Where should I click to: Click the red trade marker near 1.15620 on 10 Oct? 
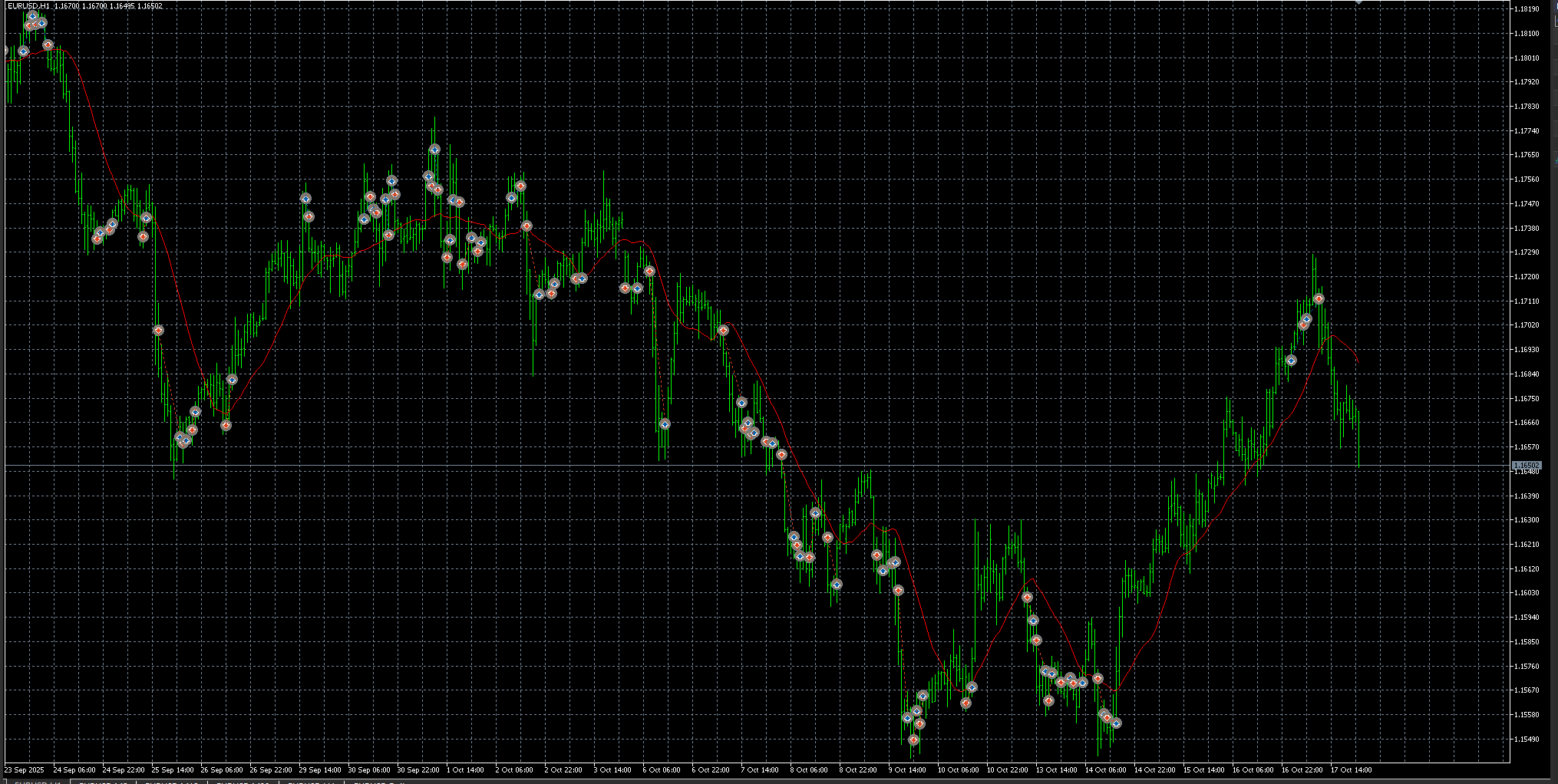(x=965, y=703)
